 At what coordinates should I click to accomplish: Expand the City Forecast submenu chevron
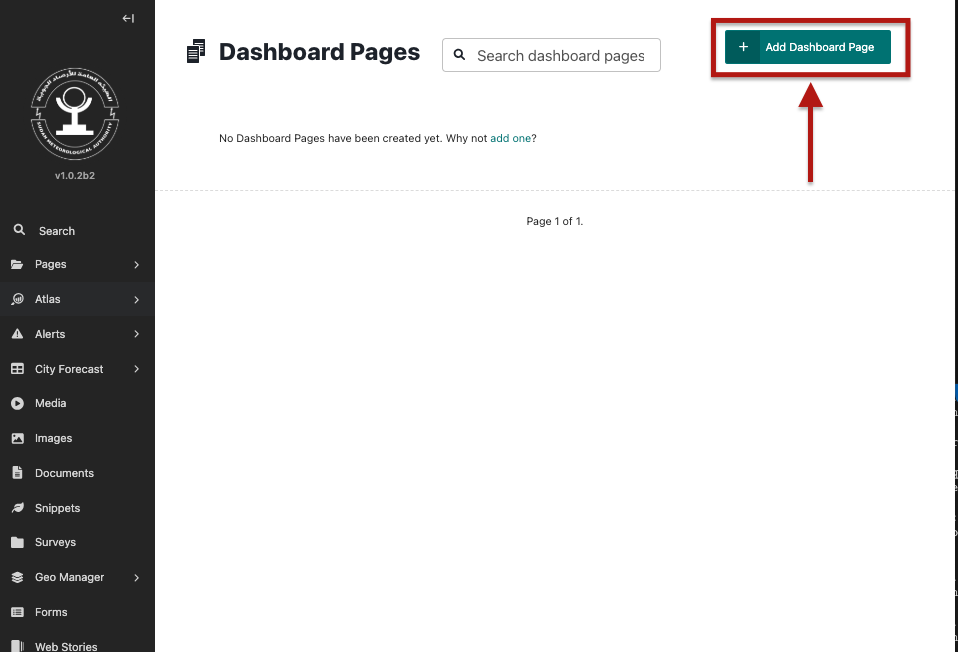(136, 368)
